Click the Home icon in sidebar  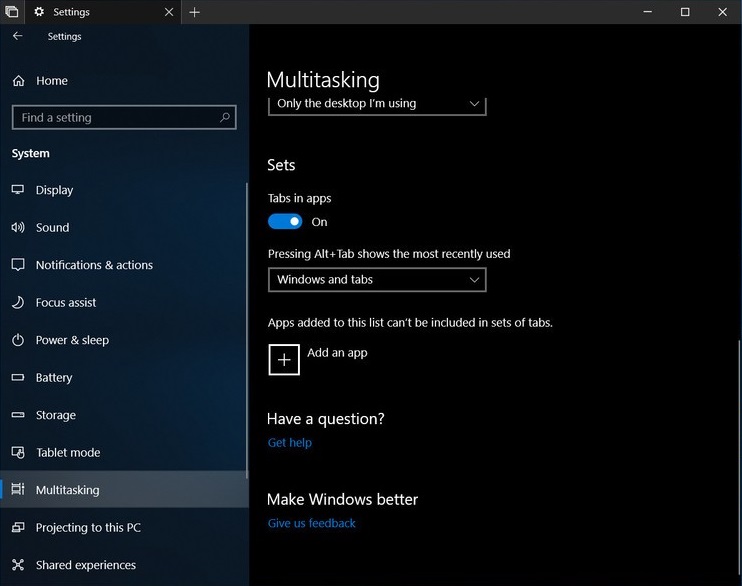point(18,81)
